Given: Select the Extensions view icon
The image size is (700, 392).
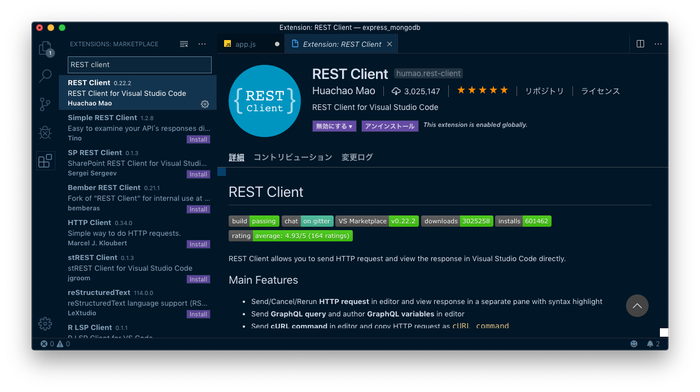Looking at the screenshot, I should (x=45, y=161).
